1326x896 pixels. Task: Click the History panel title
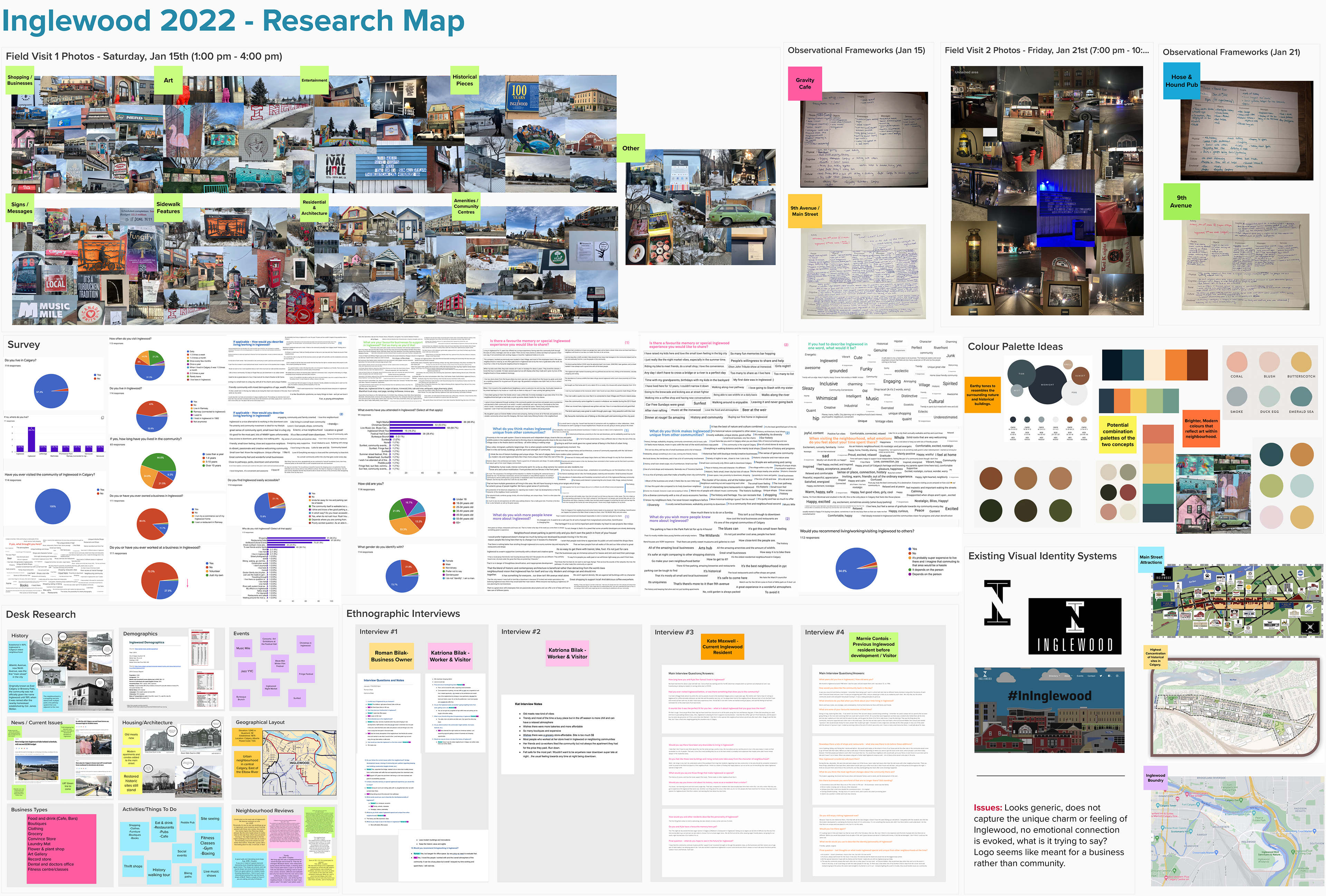pyautogui.click(x=19, y=635)
